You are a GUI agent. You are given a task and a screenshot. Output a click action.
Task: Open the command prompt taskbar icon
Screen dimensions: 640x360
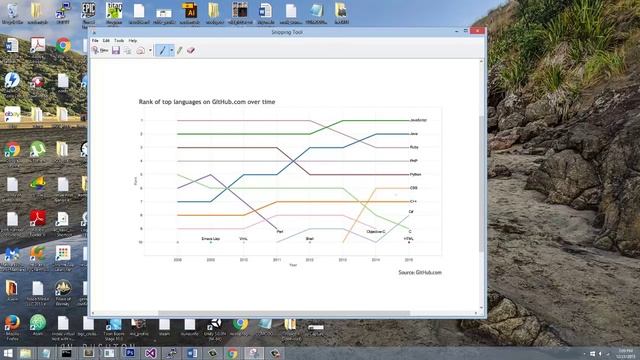(x=67, y=353)
